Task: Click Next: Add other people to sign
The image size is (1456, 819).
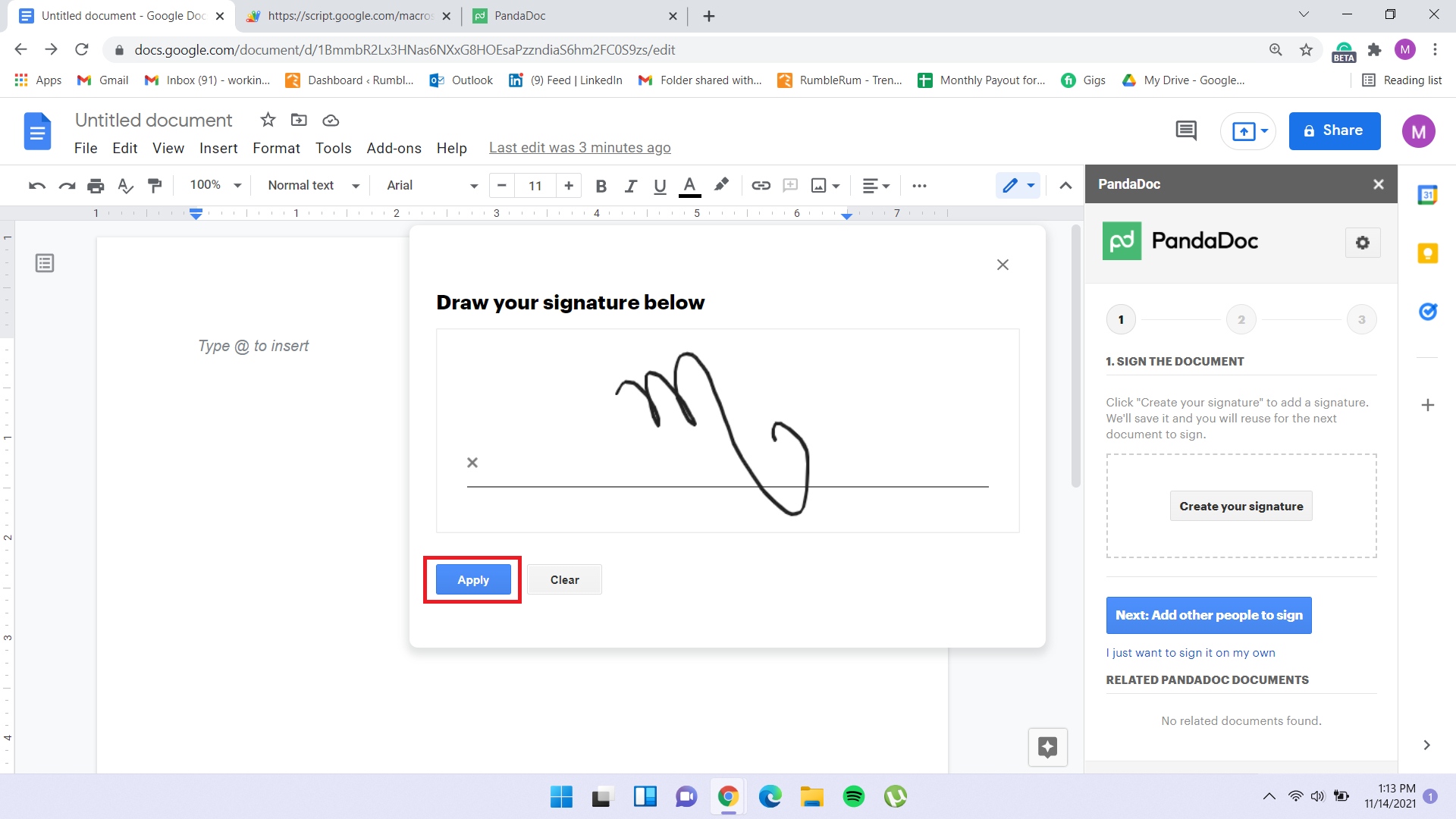Action: [1209, 615]
